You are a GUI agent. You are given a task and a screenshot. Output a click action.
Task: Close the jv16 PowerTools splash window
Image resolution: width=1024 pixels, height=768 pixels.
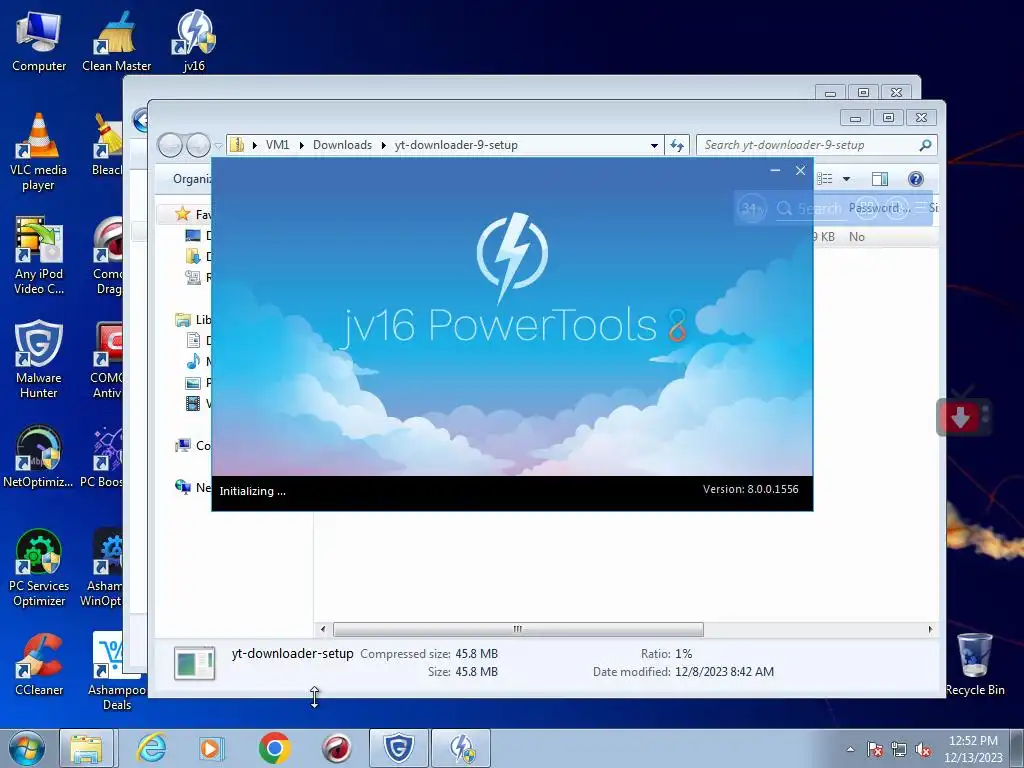(x=800, y=170)
